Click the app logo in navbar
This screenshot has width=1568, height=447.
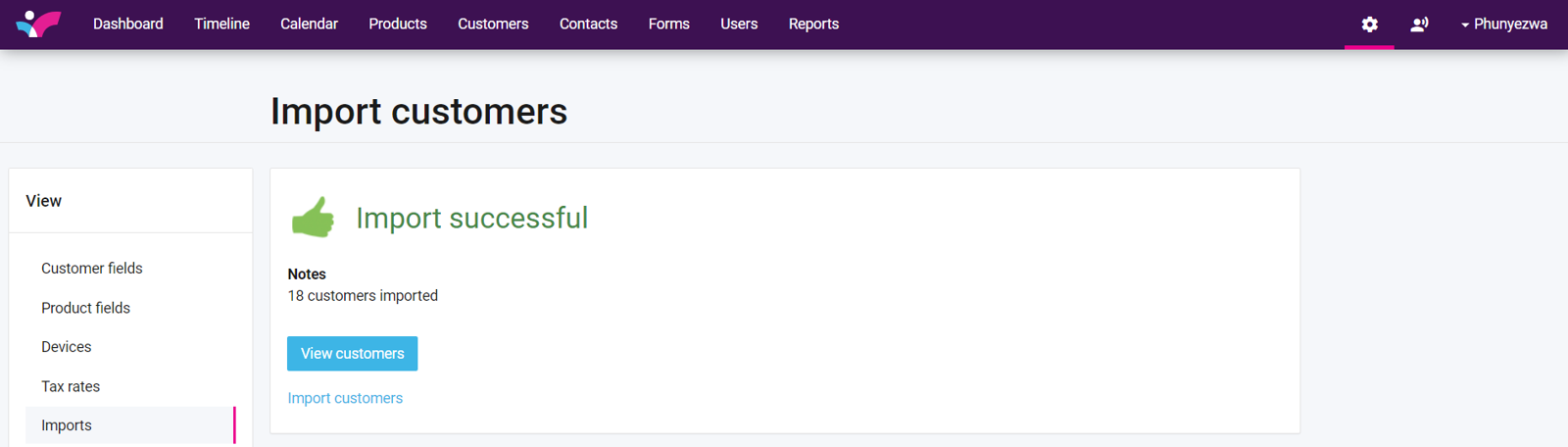pyautogui.click(x=38, y=24)
